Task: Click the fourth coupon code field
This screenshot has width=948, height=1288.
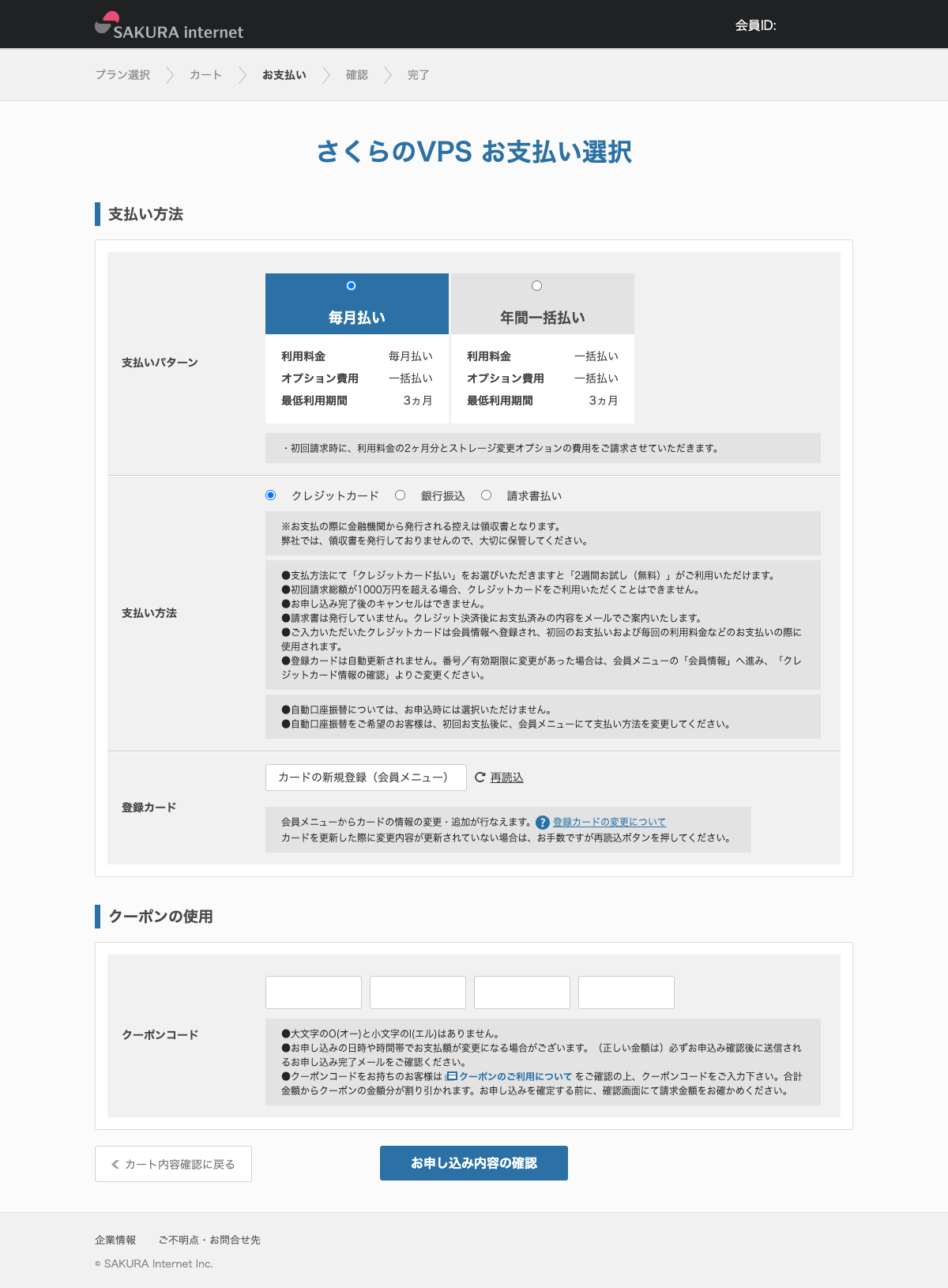Action: (626, 992)
